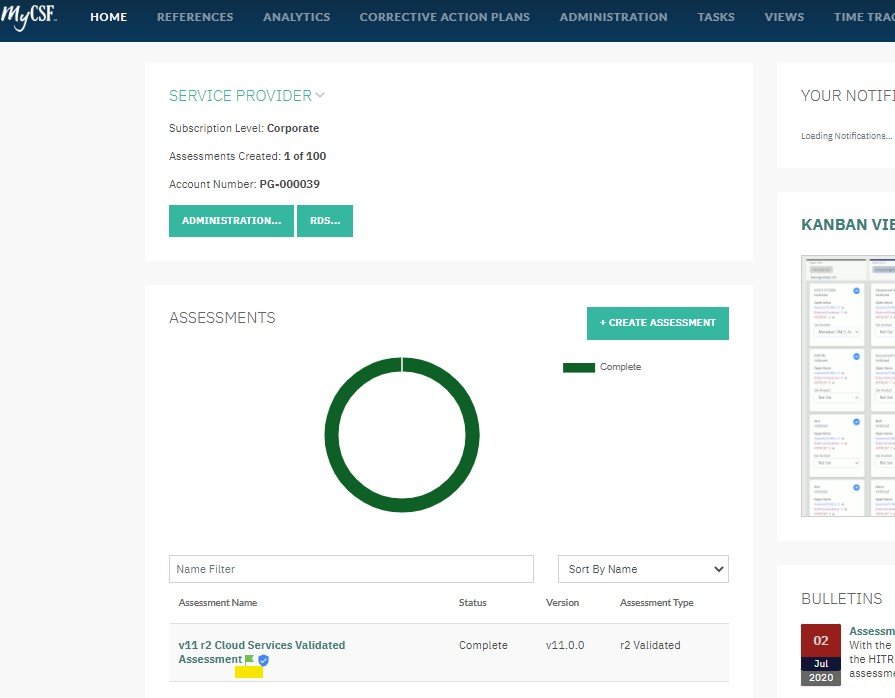Click the Assessment Type column header
The width and height of the screenshot is (895, 698).
[656, 603]
